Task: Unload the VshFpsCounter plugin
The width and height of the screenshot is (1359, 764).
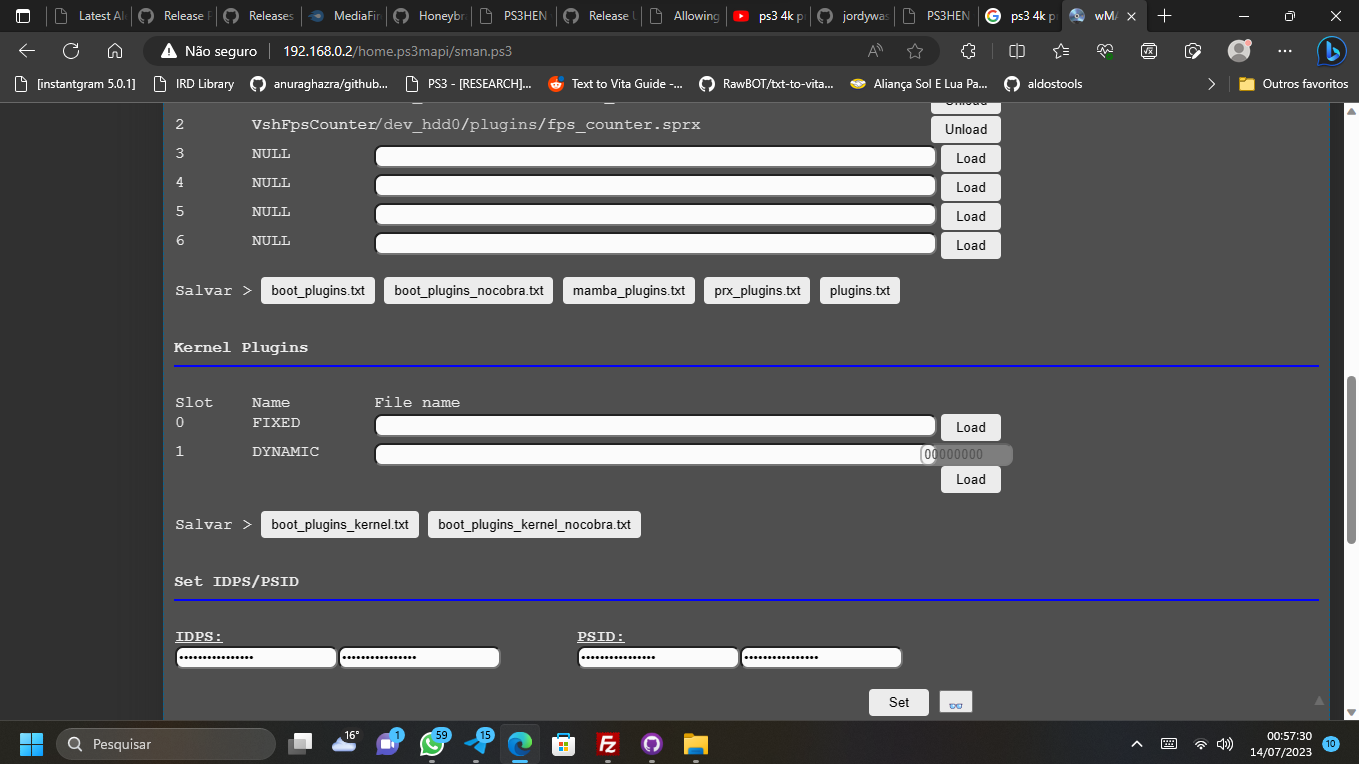Action: [964, 129]
